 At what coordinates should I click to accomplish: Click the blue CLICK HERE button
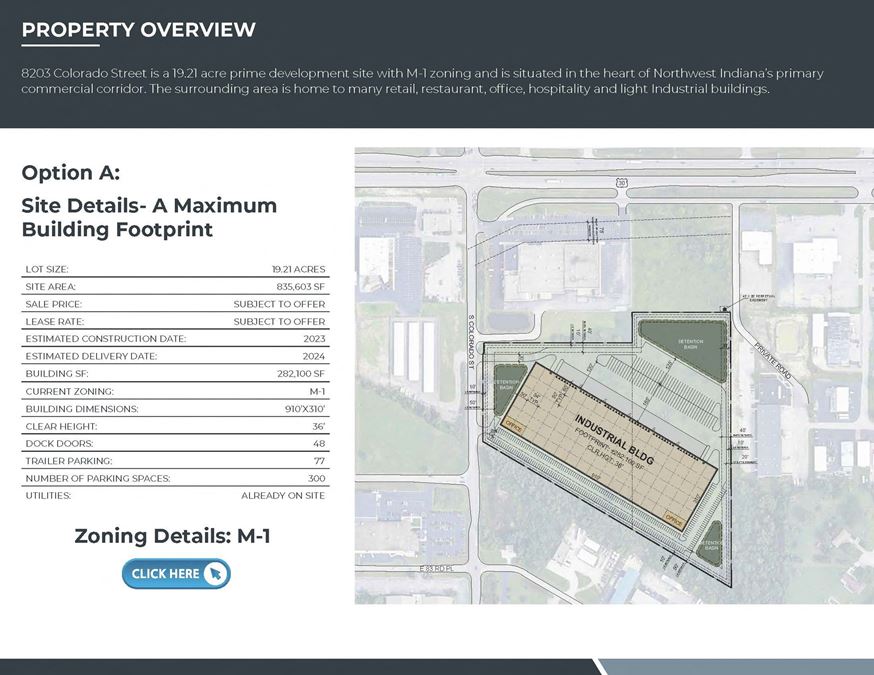tap(176, 574)
